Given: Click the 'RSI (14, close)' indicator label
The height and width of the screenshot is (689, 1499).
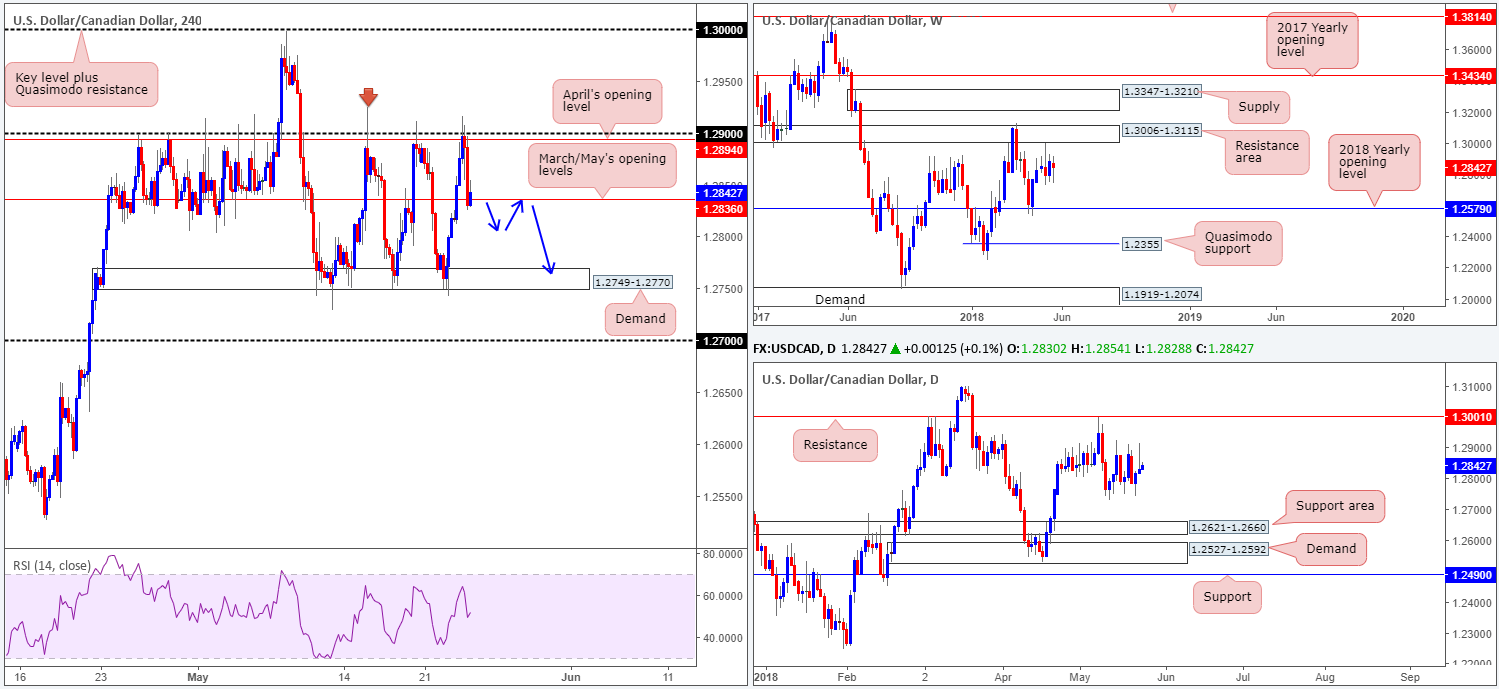Looking at the screenshot, I should [x=51, y=565].
